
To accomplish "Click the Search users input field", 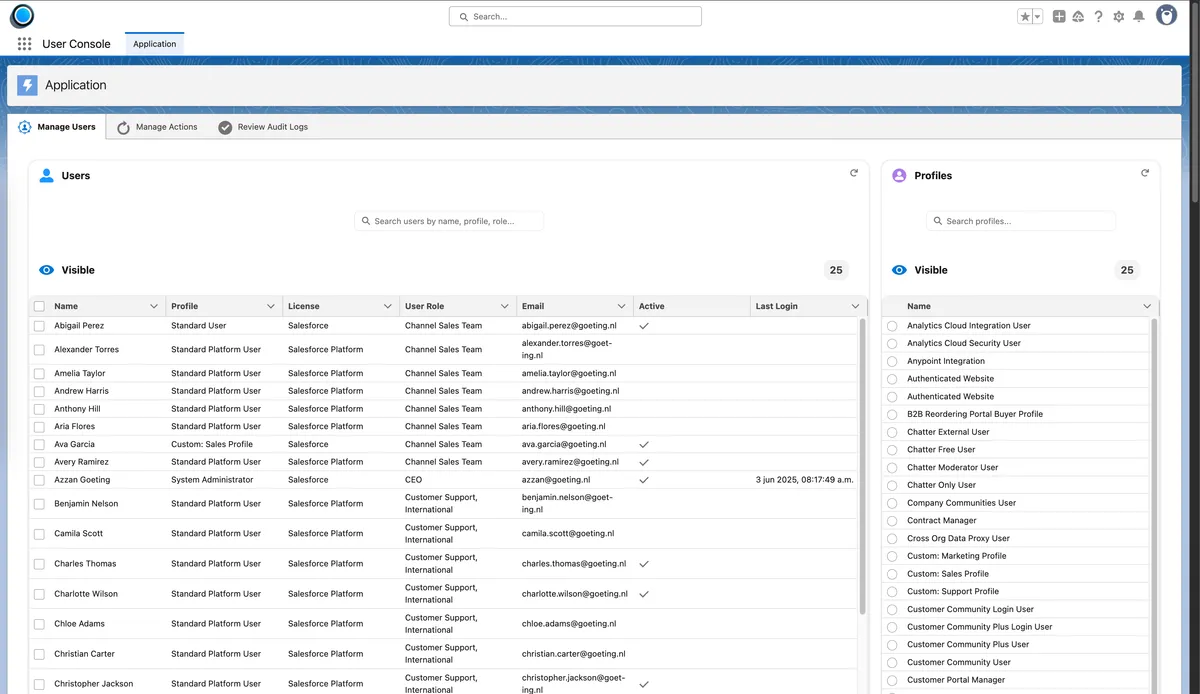I will click(x=449, y=221).
